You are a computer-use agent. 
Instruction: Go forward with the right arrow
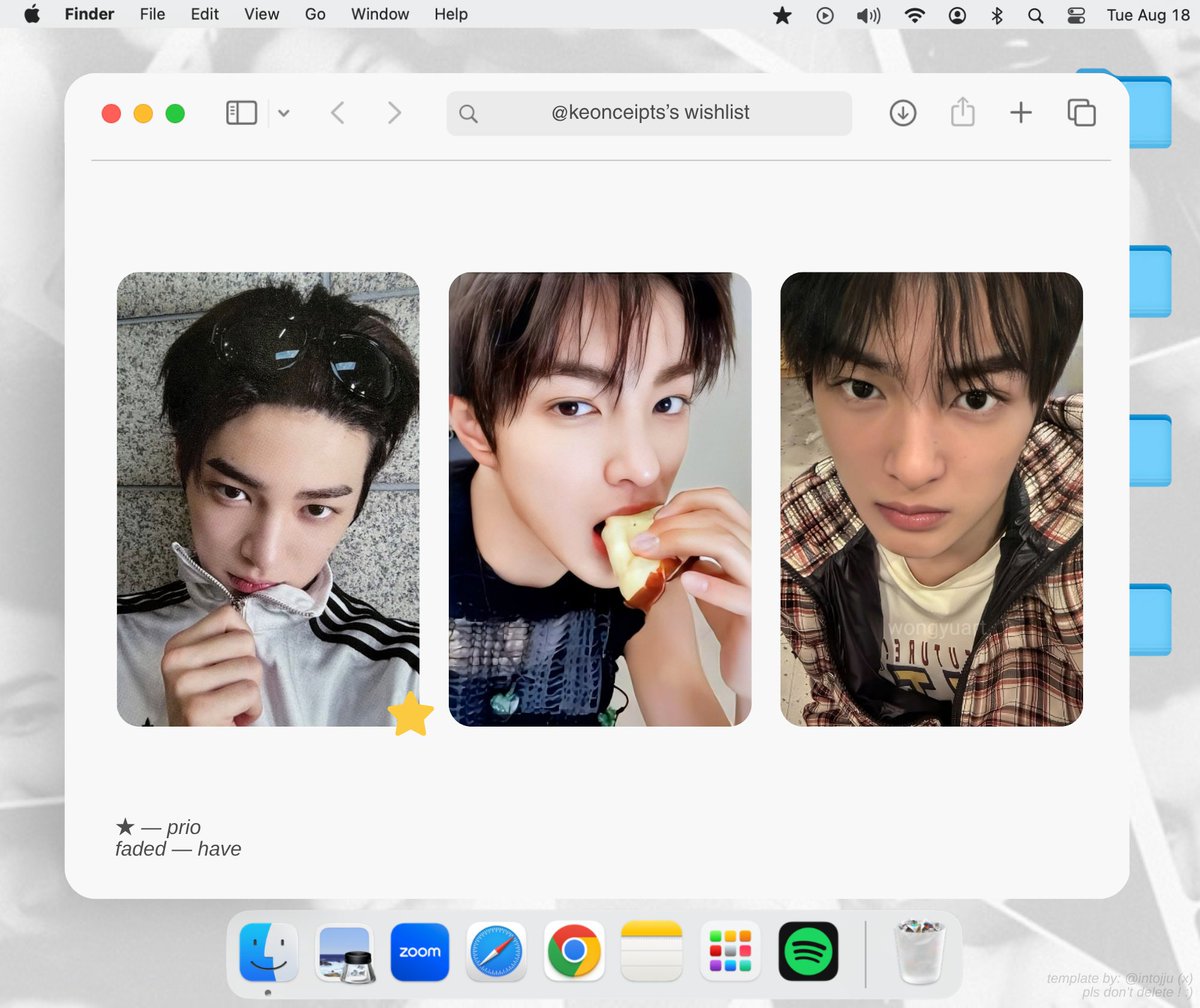[394, 113]
